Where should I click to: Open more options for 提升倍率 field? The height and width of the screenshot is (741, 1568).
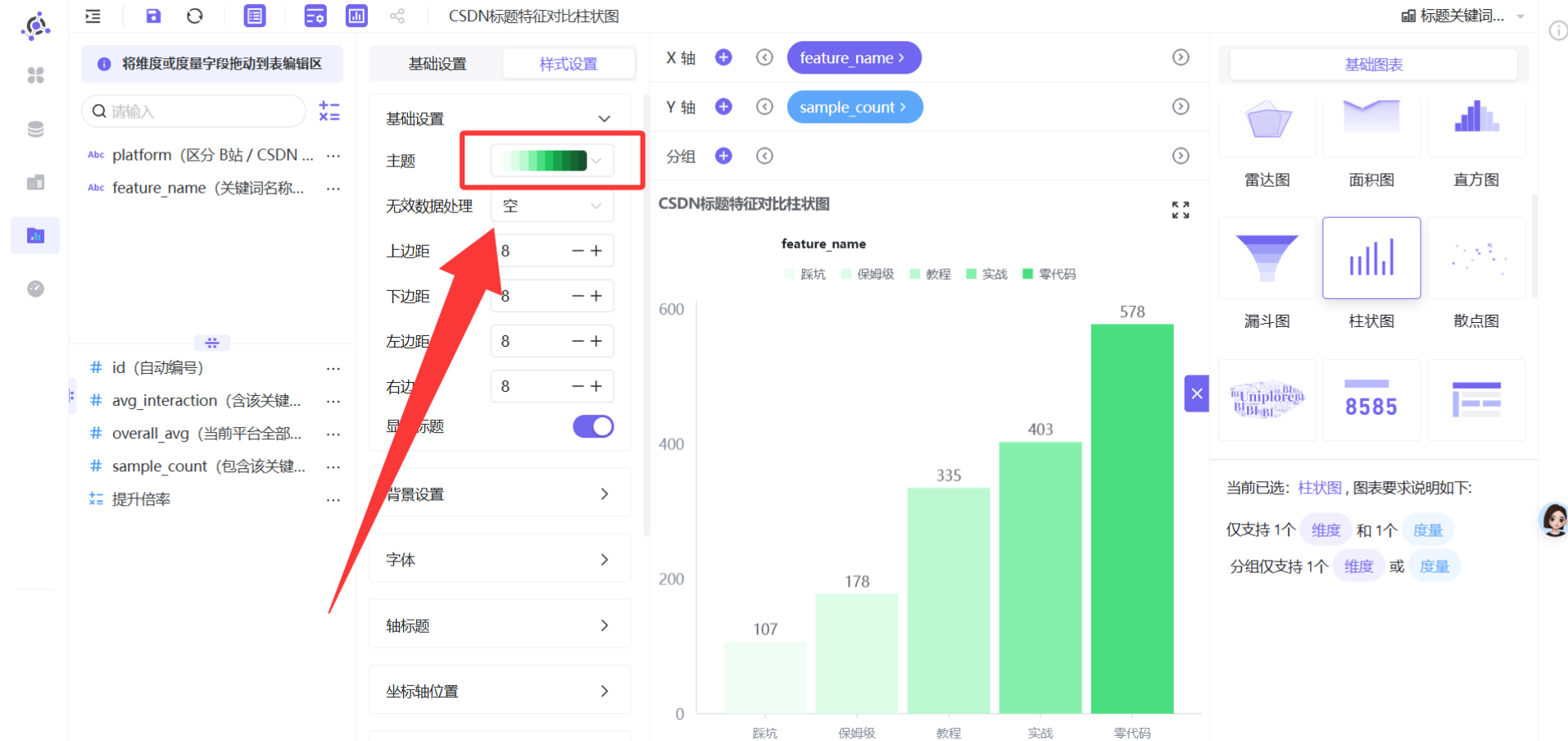point(333,499)
